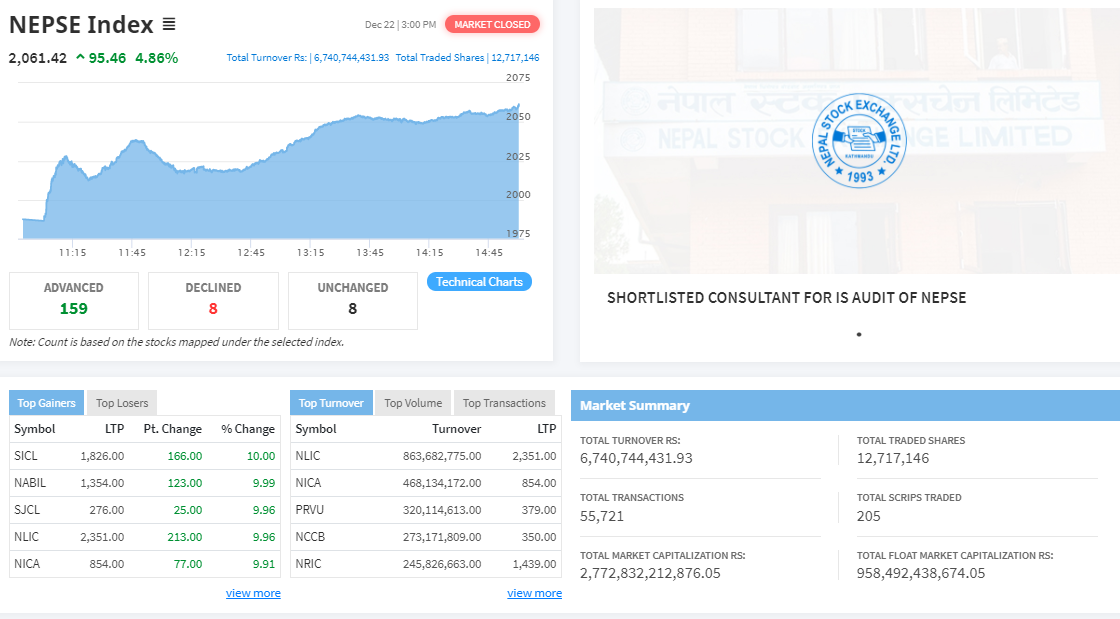Image resolution: width=1120 pixels, height=619 pixels.
Task: Click the note about stock count mapping
Action: (x=176, y=342)
